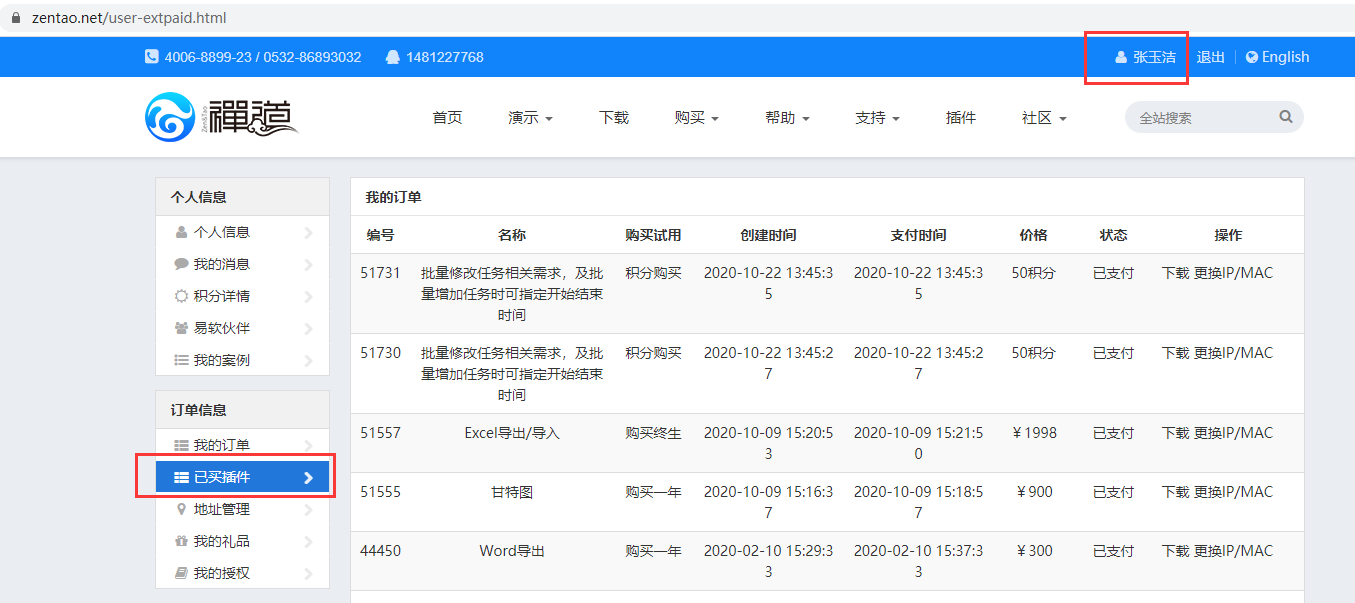Viewport: 1355px width, 603px height.
Task: Click 更换IP/MAC for the 甘特图 order
Action: pyautogui.click(x=1233, y=492)
